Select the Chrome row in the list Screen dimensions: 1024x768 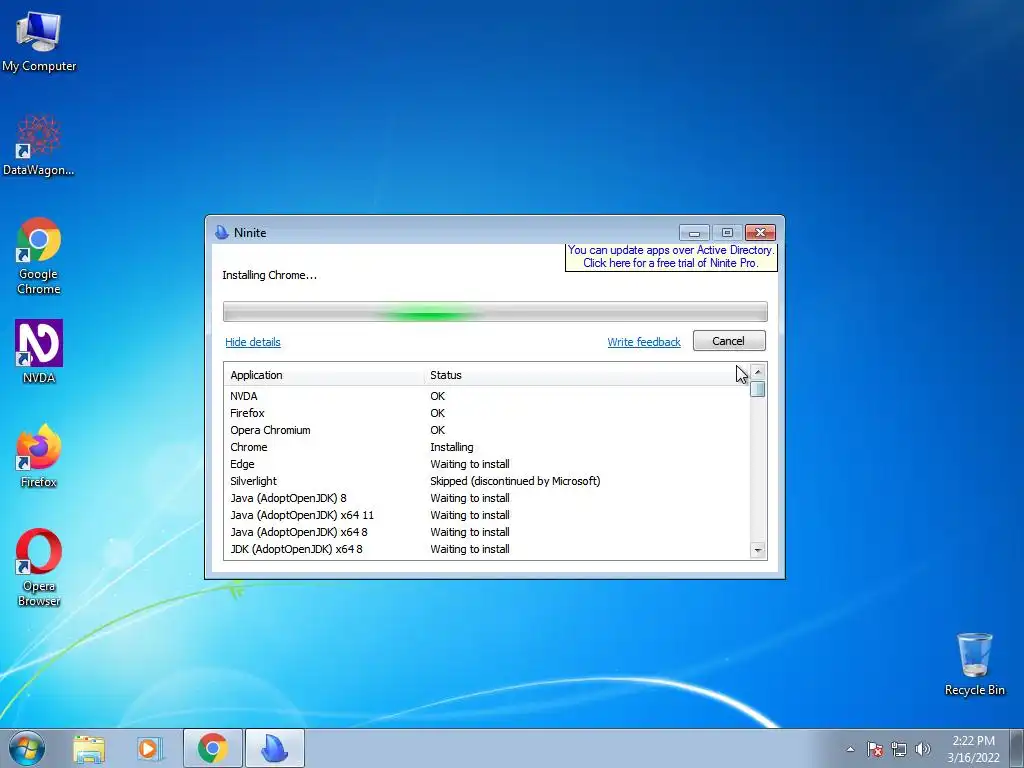(487, 447)
